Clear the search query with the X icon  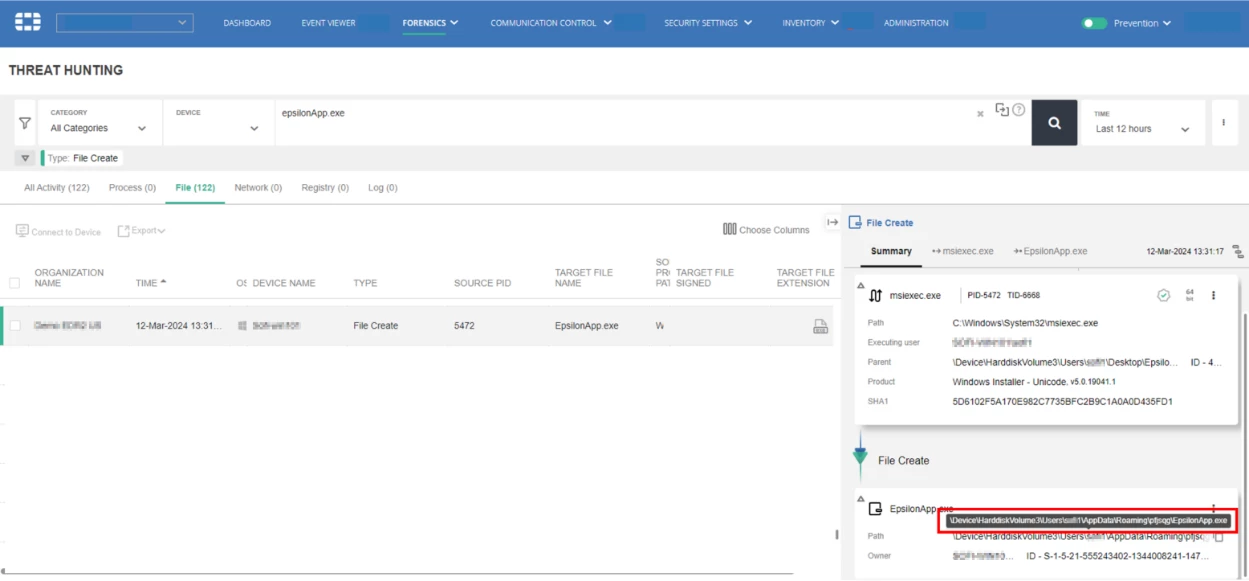click(980, 114)
